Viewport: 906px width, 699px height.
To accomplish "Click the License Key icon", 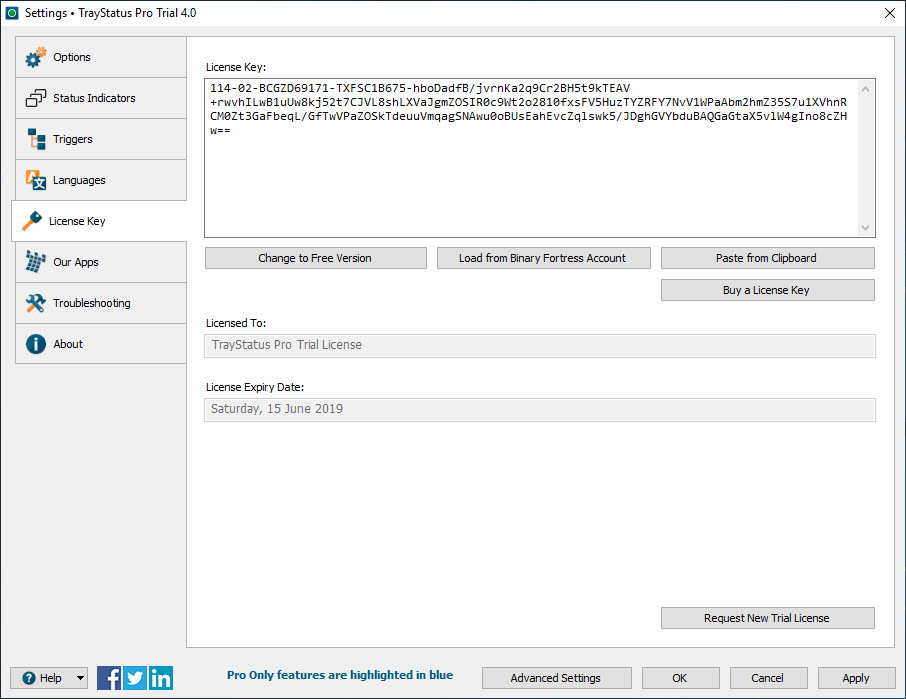I will coord(33,221).
